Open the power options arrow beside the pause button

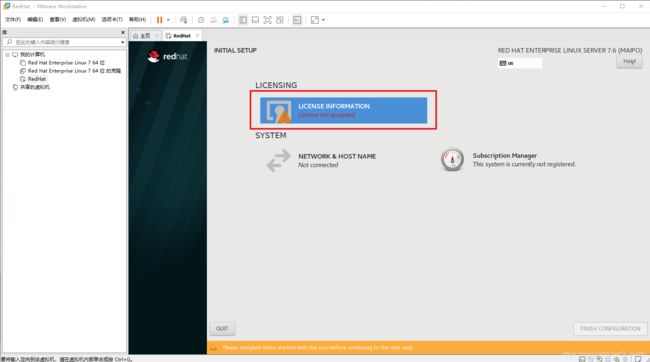click(x=168, y=20)
